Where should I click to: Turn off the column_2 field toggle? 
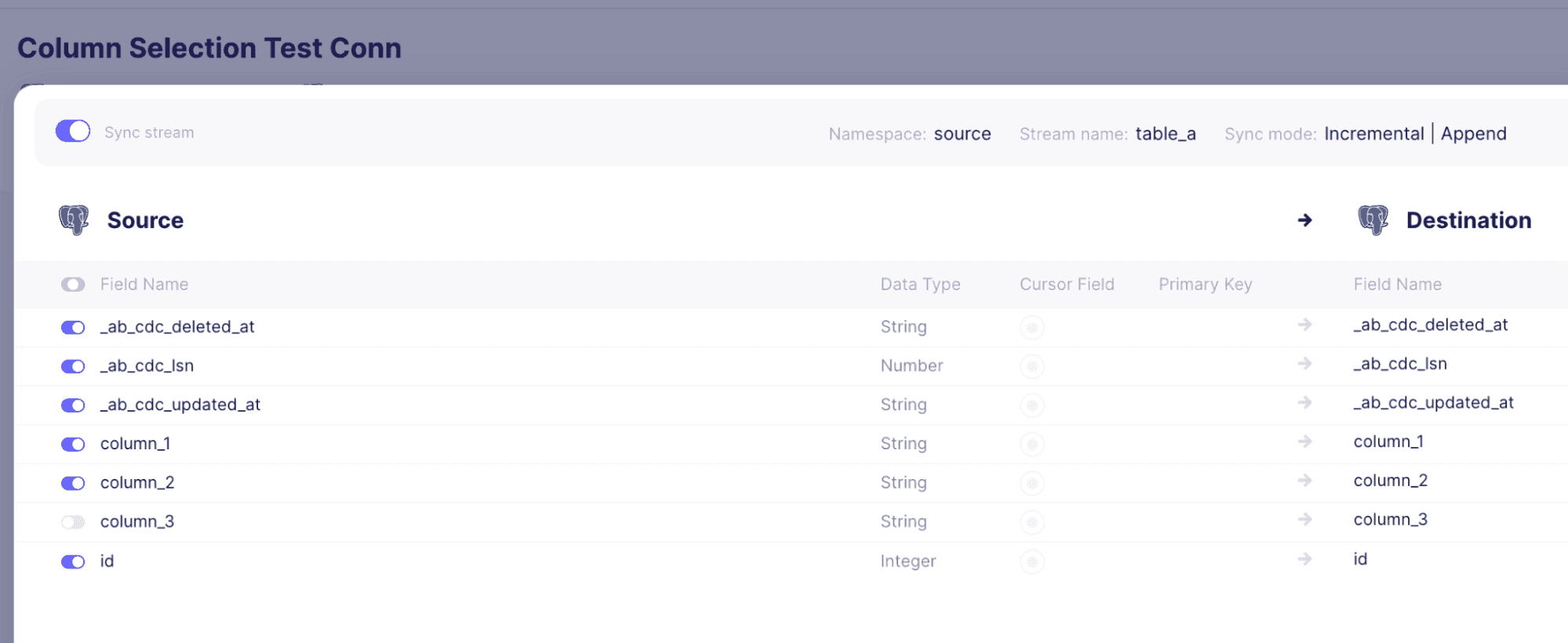(x=73, y=483)
